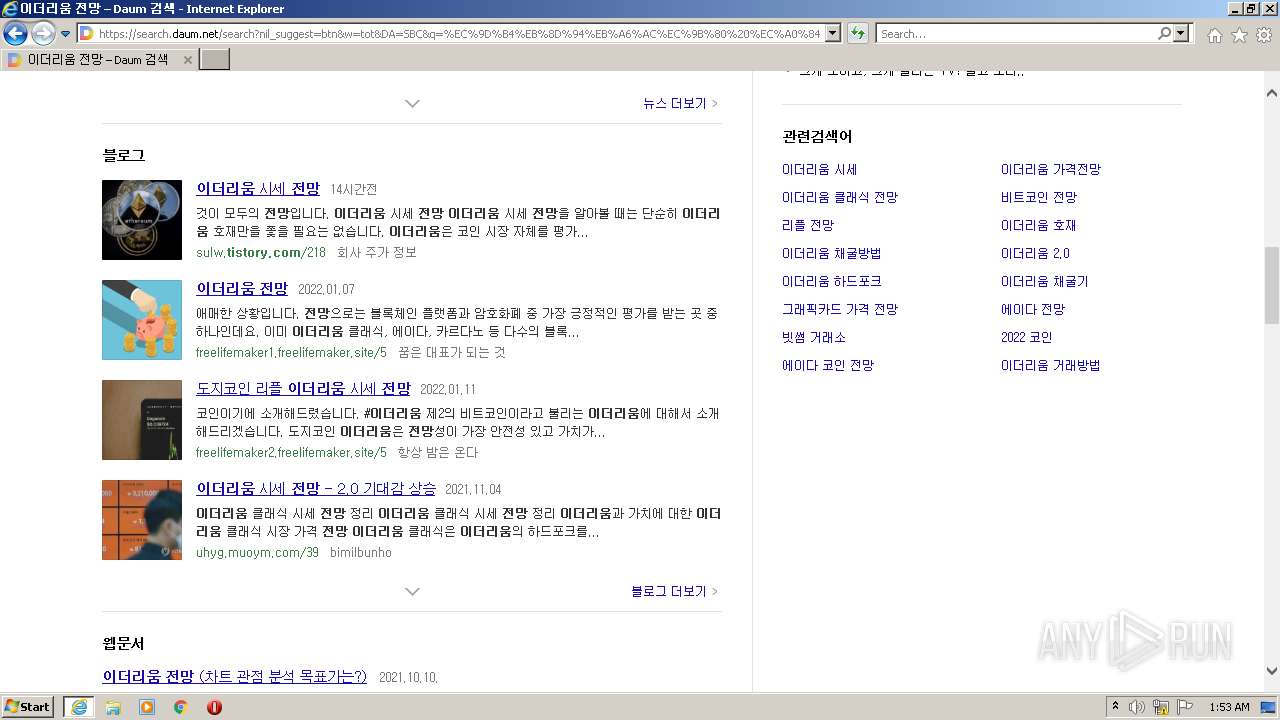Image resolution: width=1280 pixels, height=720 pixels.
Task: Click the browser Search box
Action: click(1016, 34)
